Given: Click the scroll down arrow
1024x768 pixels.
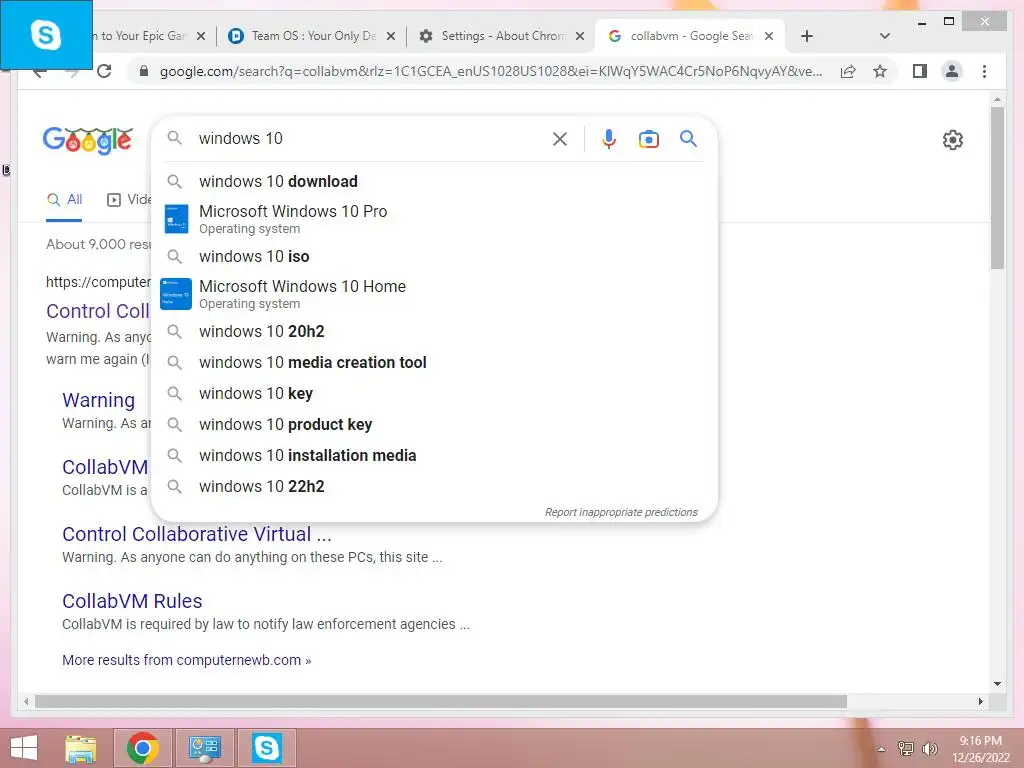Looking at the screenshot, I should click(x=997, y=684).
